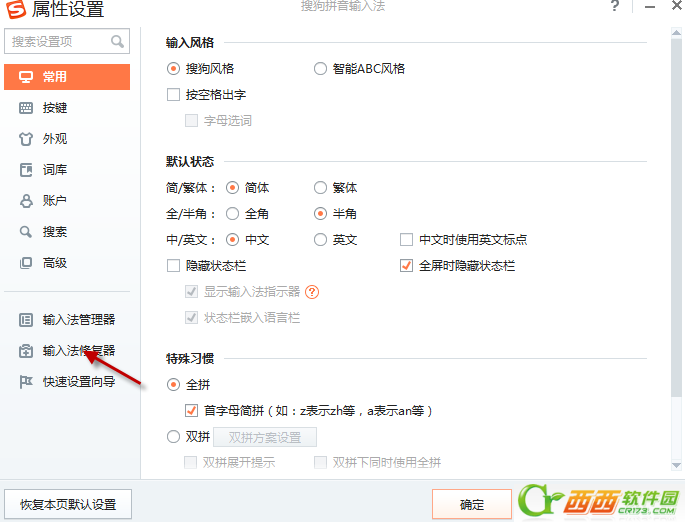Screen dimensions: 685x522
Task: Open the 常用 settings tab
Action: coord(67,77)
